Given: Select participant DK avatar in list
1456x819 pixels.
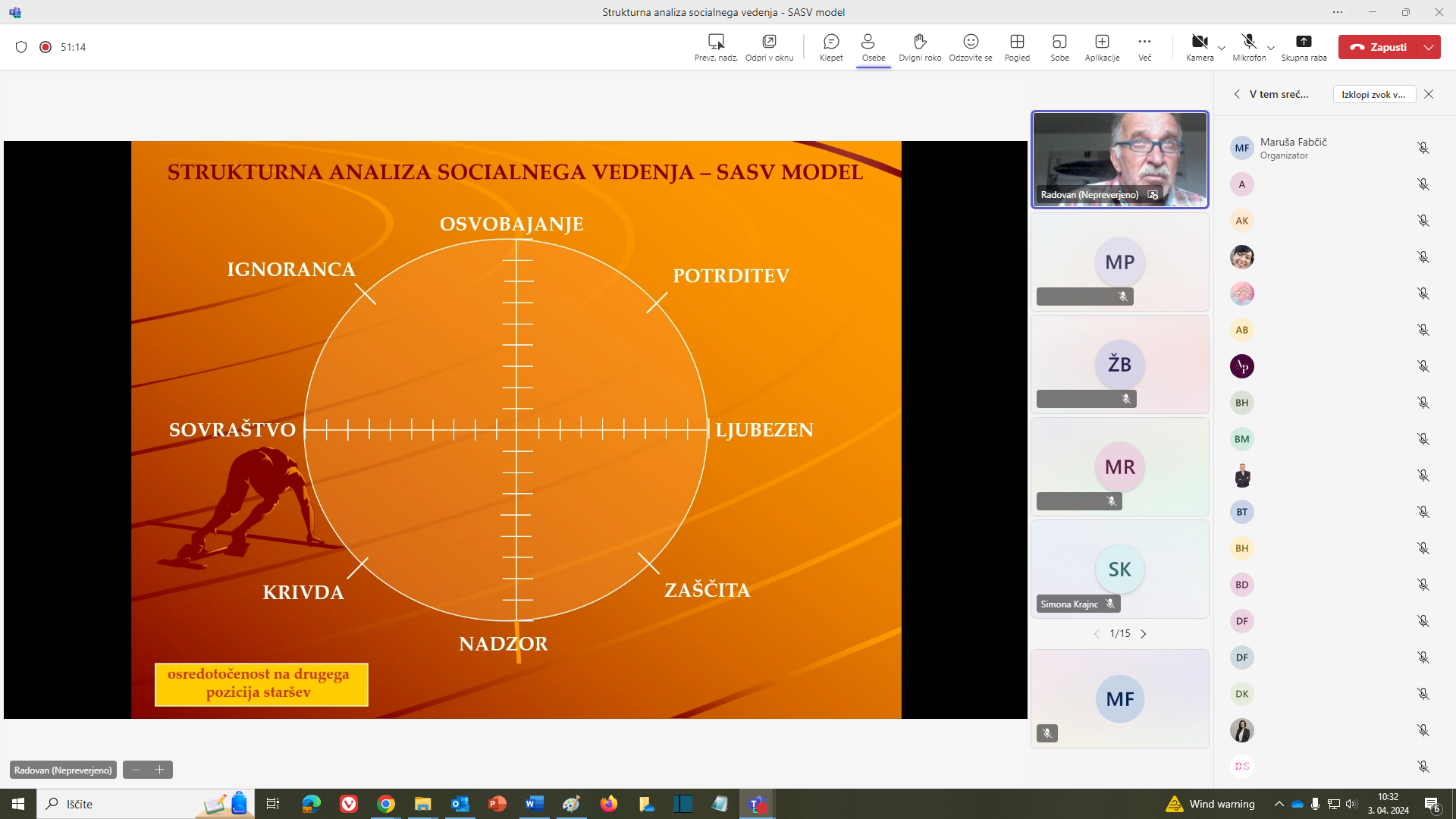Looking at the screenshot, I should click(x=1241, y=694).
